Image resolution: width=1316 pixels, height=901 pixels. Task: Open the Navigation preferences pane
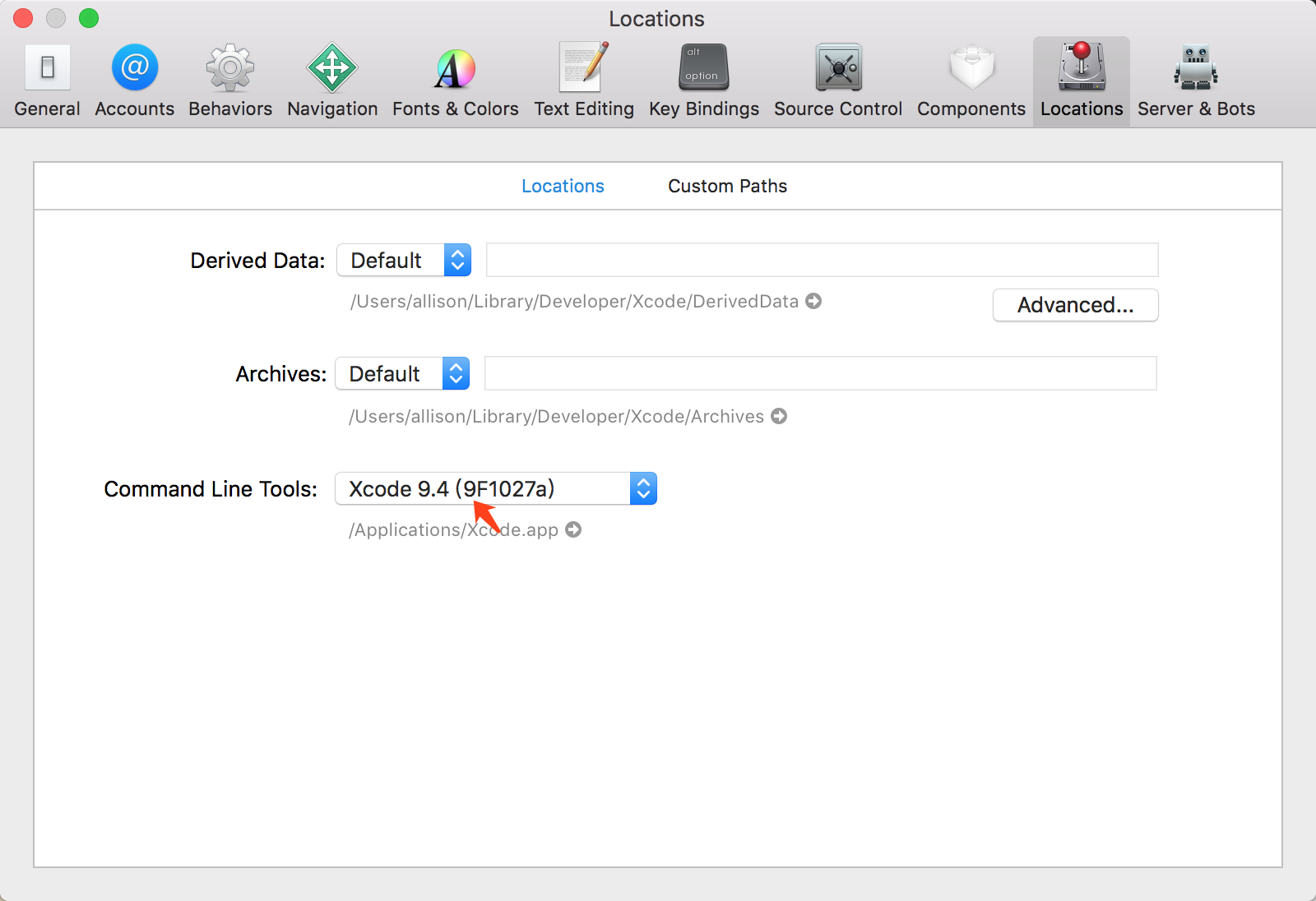(x=332, y=81)
